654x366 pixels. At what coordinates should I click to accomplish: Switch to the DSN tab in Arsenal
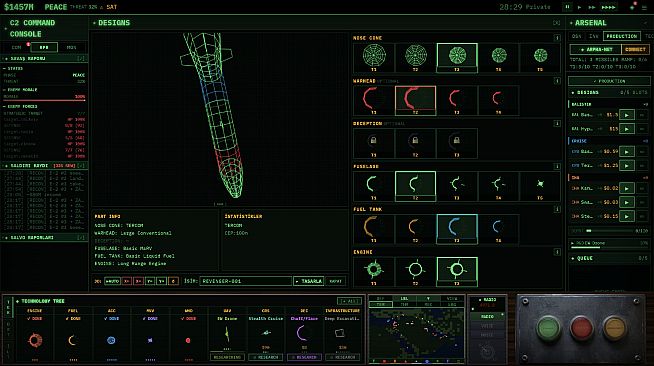pyautogui.click(x=577, y=36)
